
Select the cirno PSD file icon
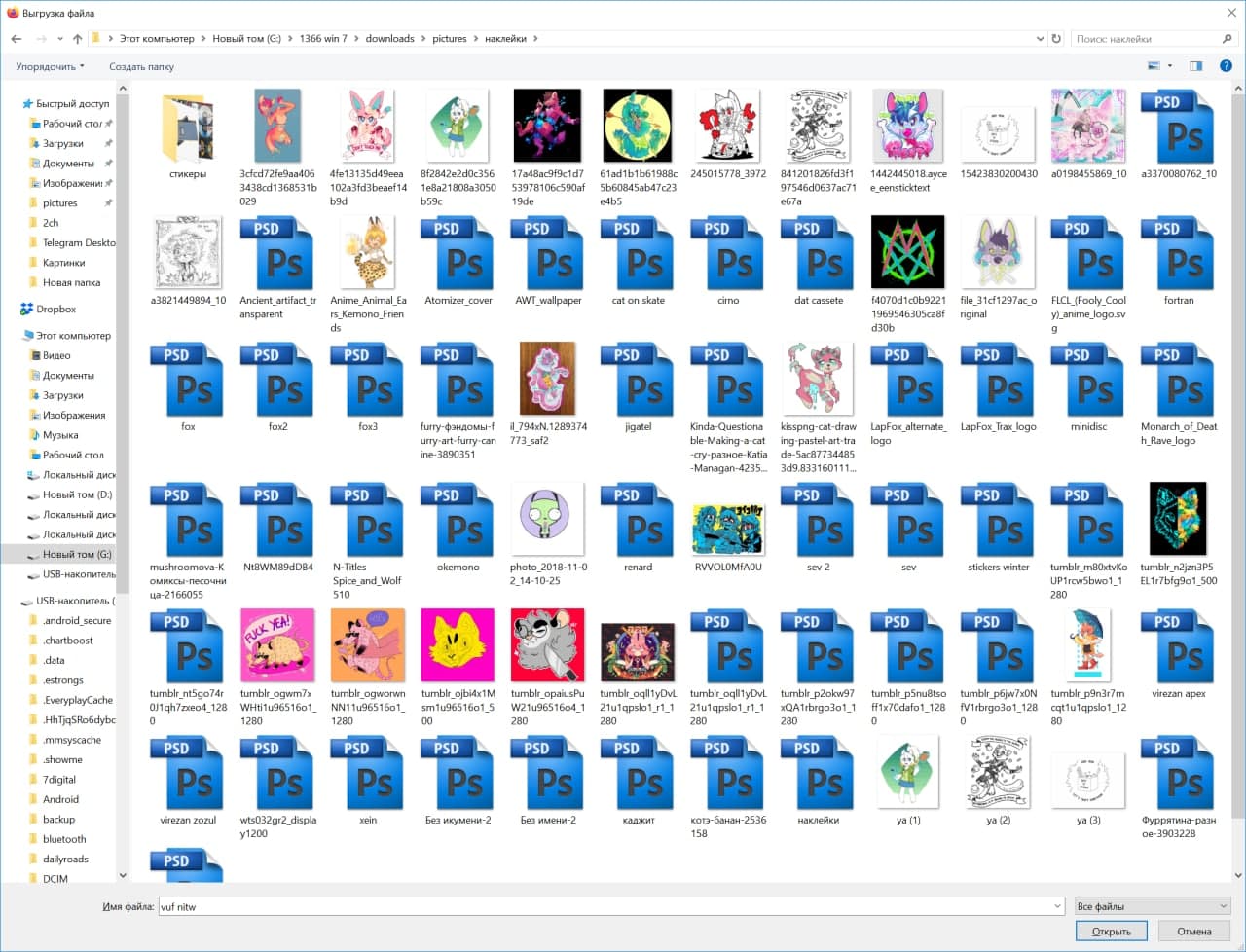(728, 254)
